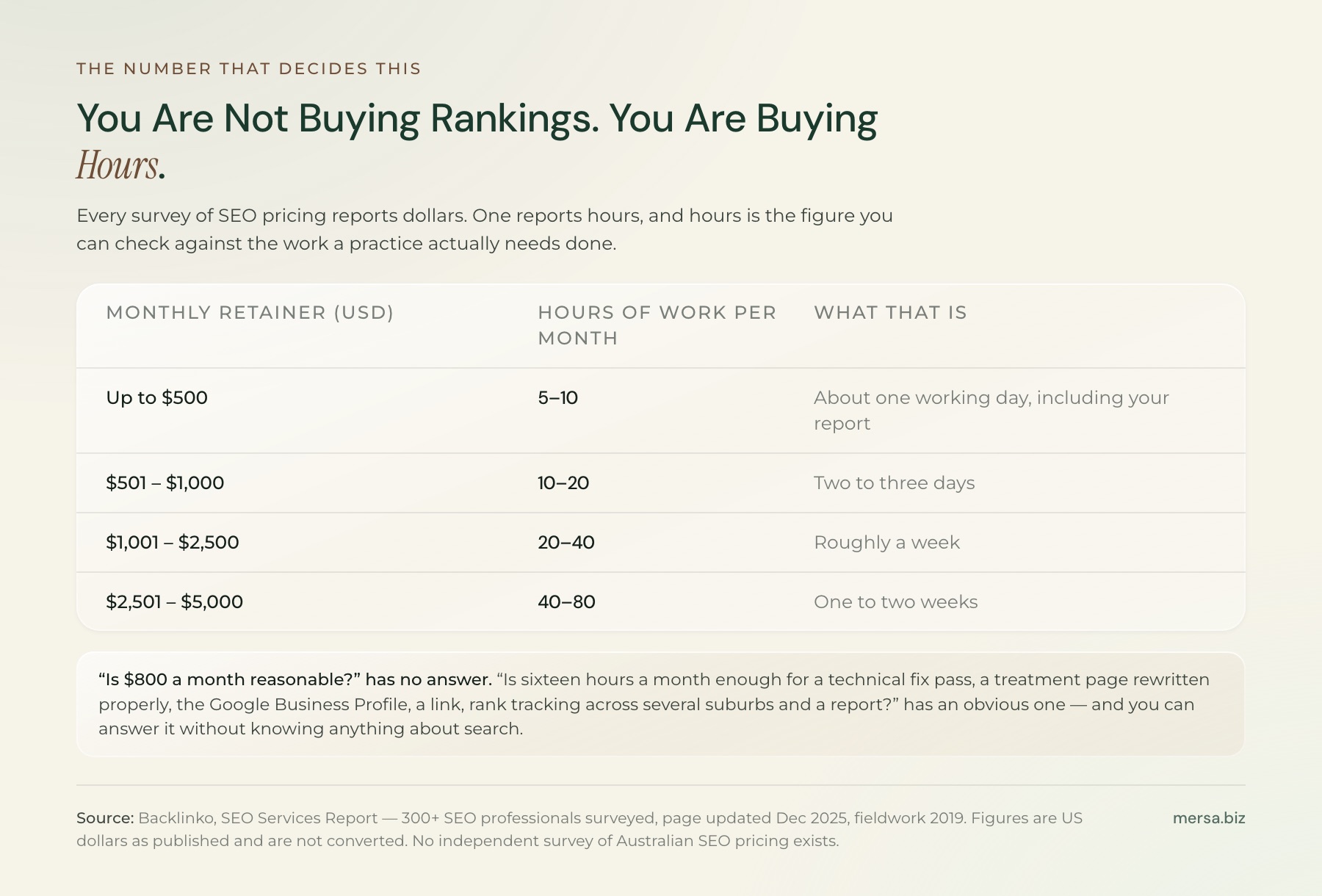Click the 'Up to $500' cell

157,398
